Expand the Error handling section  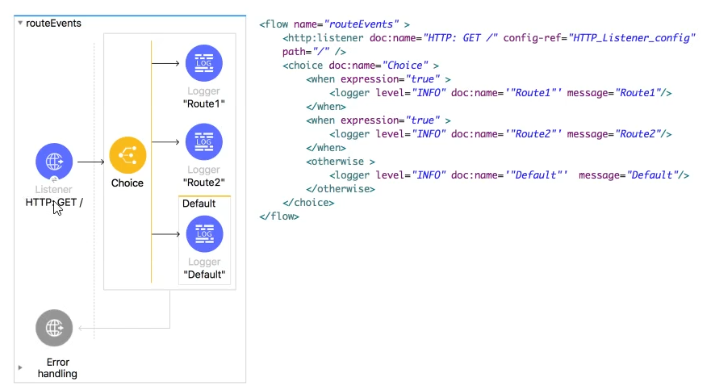point(20,368)
